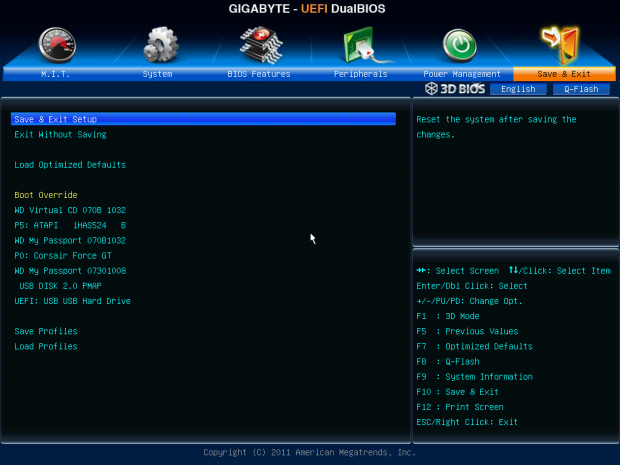Boot from WD My Passport 070B1032
The image size is (620, 465).
pyautogui.click(x=70, y=240)
